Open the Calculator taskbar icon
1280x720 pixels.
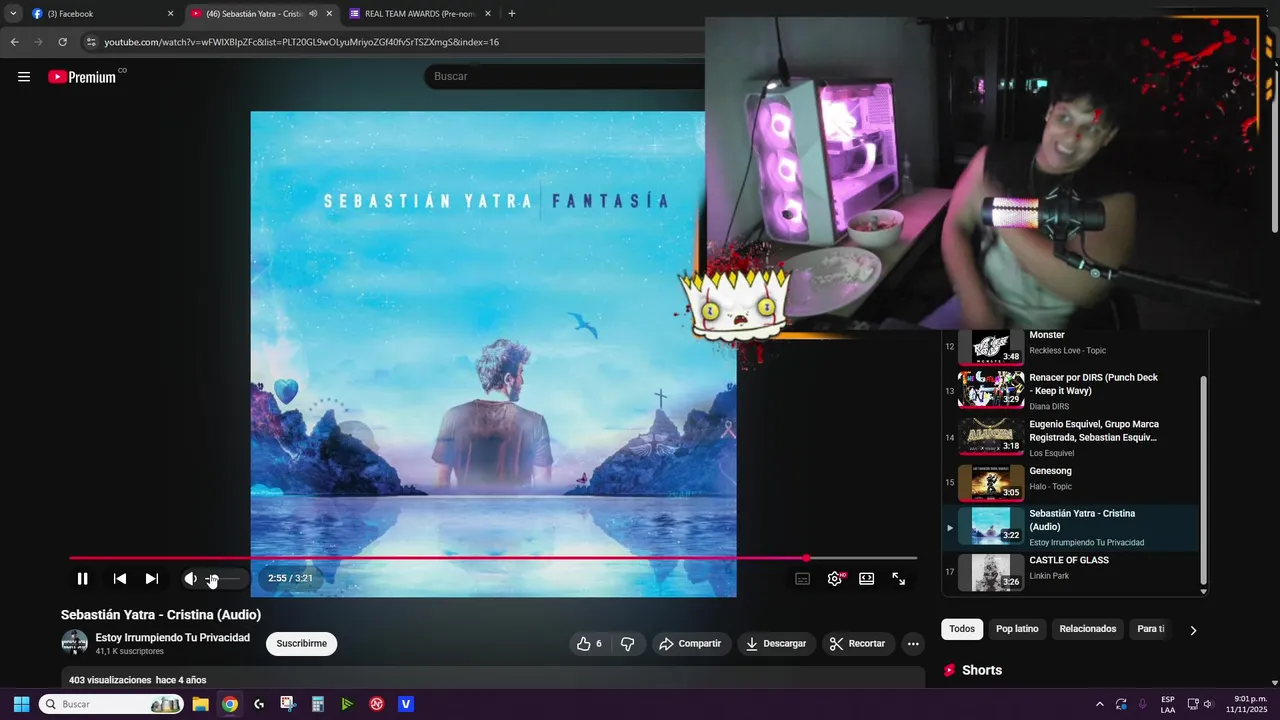318,704
